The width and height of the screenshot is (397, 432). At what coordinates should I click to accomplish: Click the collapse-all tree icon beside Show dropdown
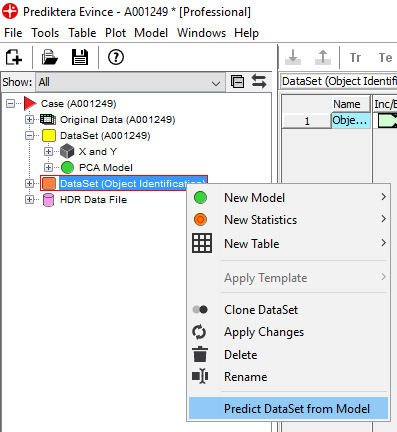coord(237,82)
